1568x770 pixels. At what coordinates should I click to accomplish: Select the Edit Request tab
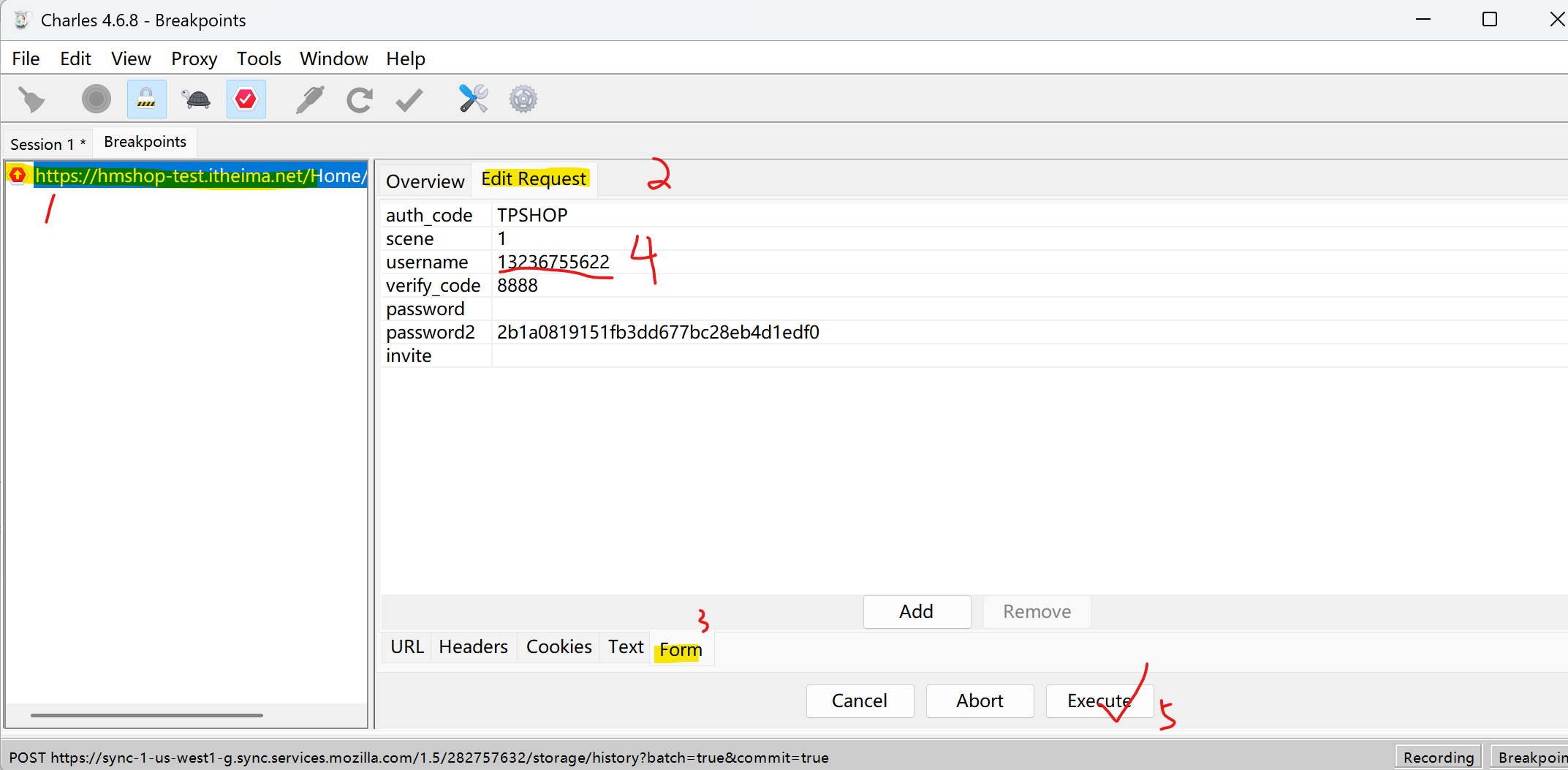tap(534, 179)
